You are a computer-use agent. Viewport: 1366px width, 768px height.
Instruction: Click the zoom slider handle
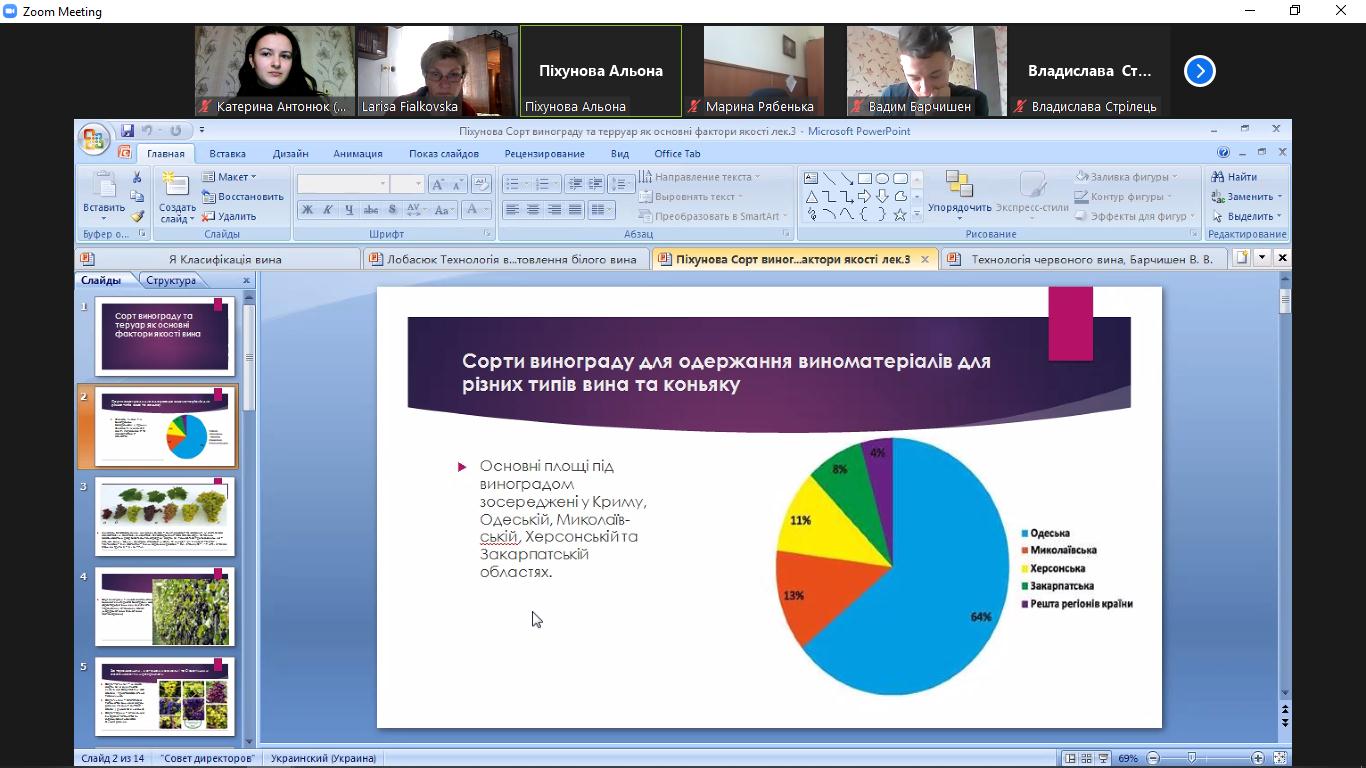tap(1191, 758)
